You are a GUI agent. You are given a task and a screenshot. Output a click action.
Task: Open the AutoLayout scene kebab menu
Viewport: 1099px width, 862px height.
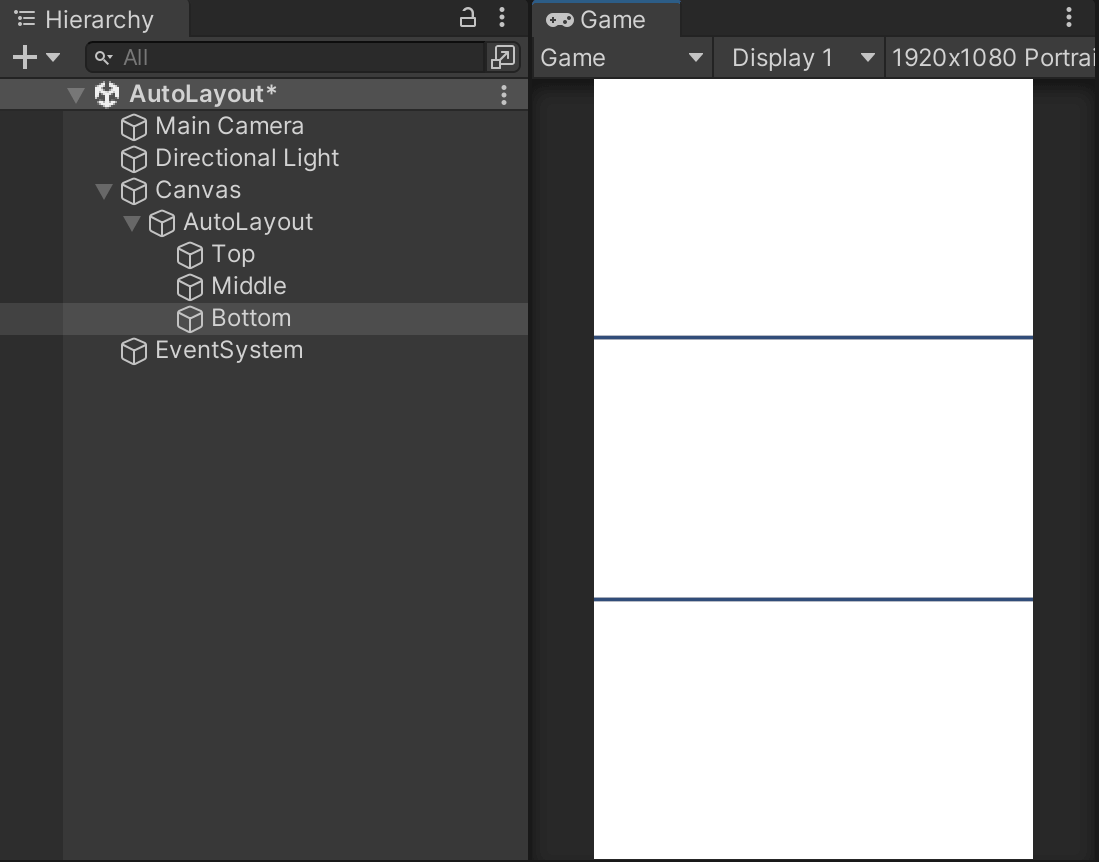[x=504, y=95]
